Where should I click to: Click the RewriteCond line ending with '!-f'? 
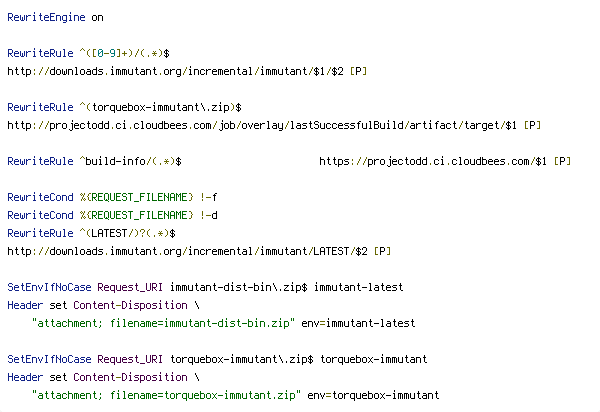click(x=112, y=197)
